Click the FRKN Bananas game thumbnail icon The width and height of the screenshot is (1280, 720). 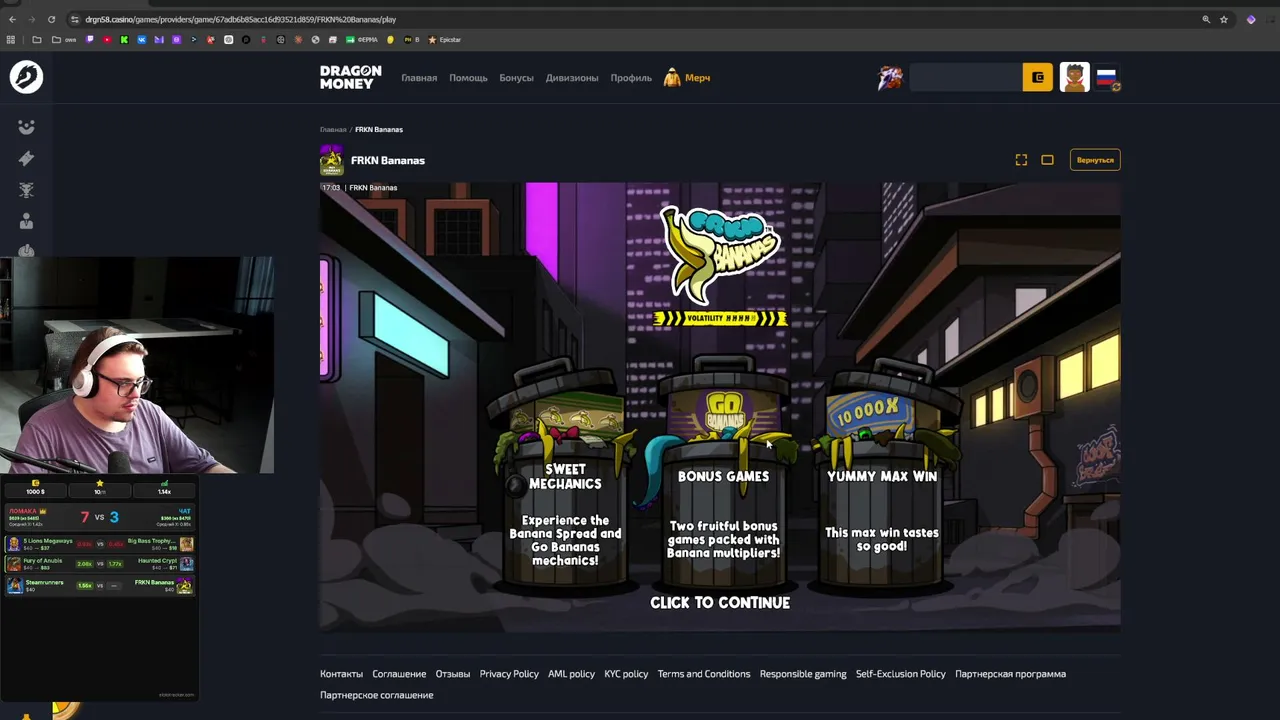point(331,160)
